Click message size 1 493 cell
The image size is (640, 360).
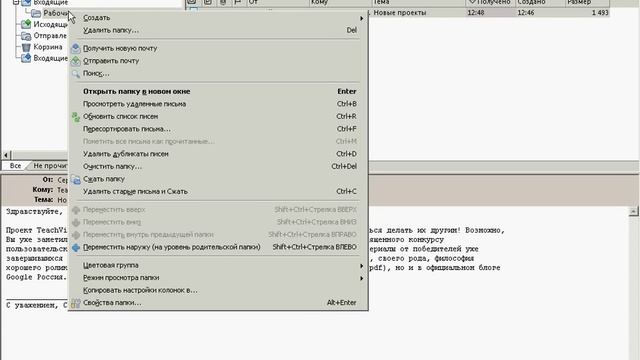(x=600, y=13)
